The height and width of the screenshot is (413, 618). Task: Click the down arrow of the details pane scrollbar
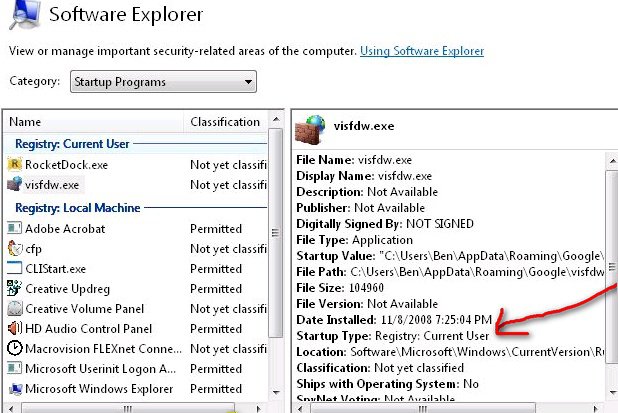(x=612, y=392)
